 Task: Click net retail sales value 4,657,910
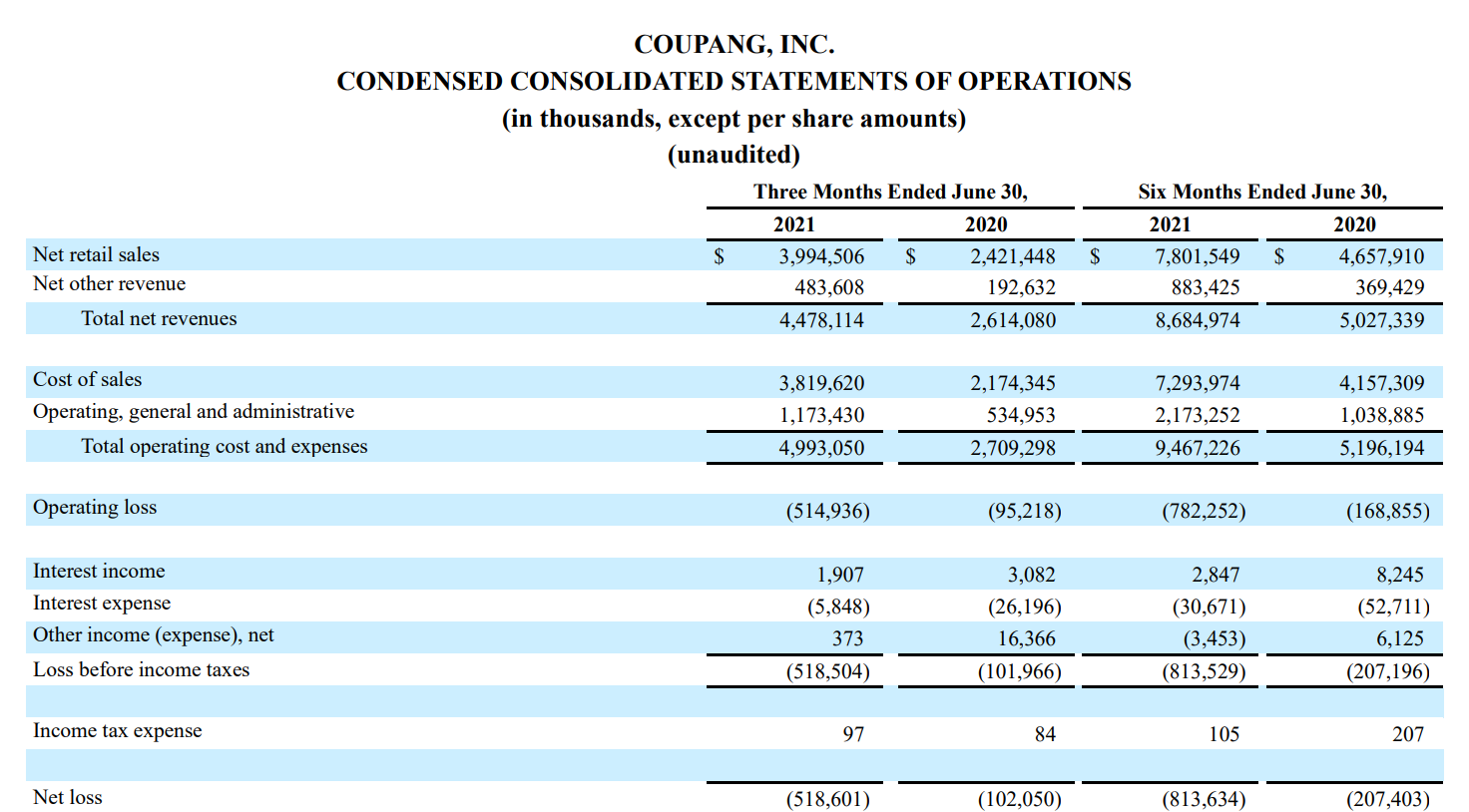click(x=1382, y=256)
